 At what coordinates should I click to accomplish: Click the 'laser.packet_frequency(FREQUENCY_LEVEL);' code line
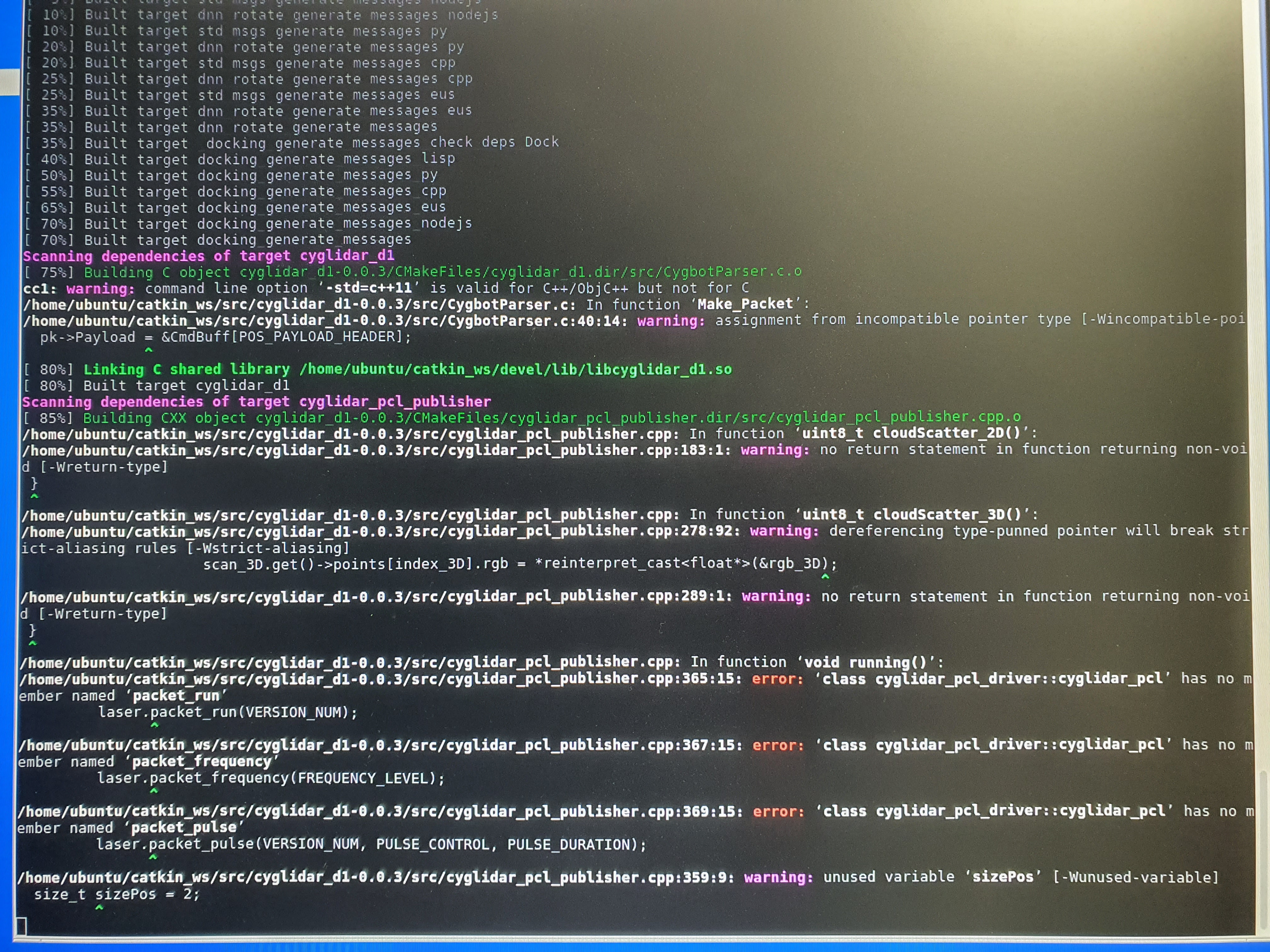[x=271, y=779]
